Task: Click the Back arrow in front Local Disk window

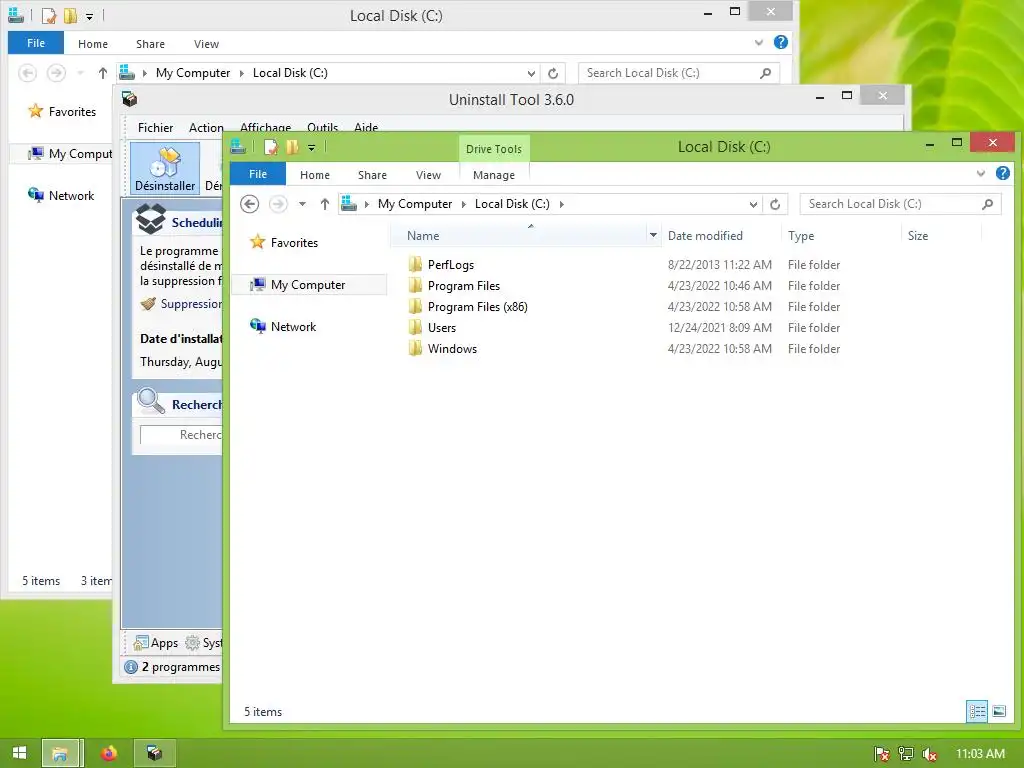Action: click(249, 204)
